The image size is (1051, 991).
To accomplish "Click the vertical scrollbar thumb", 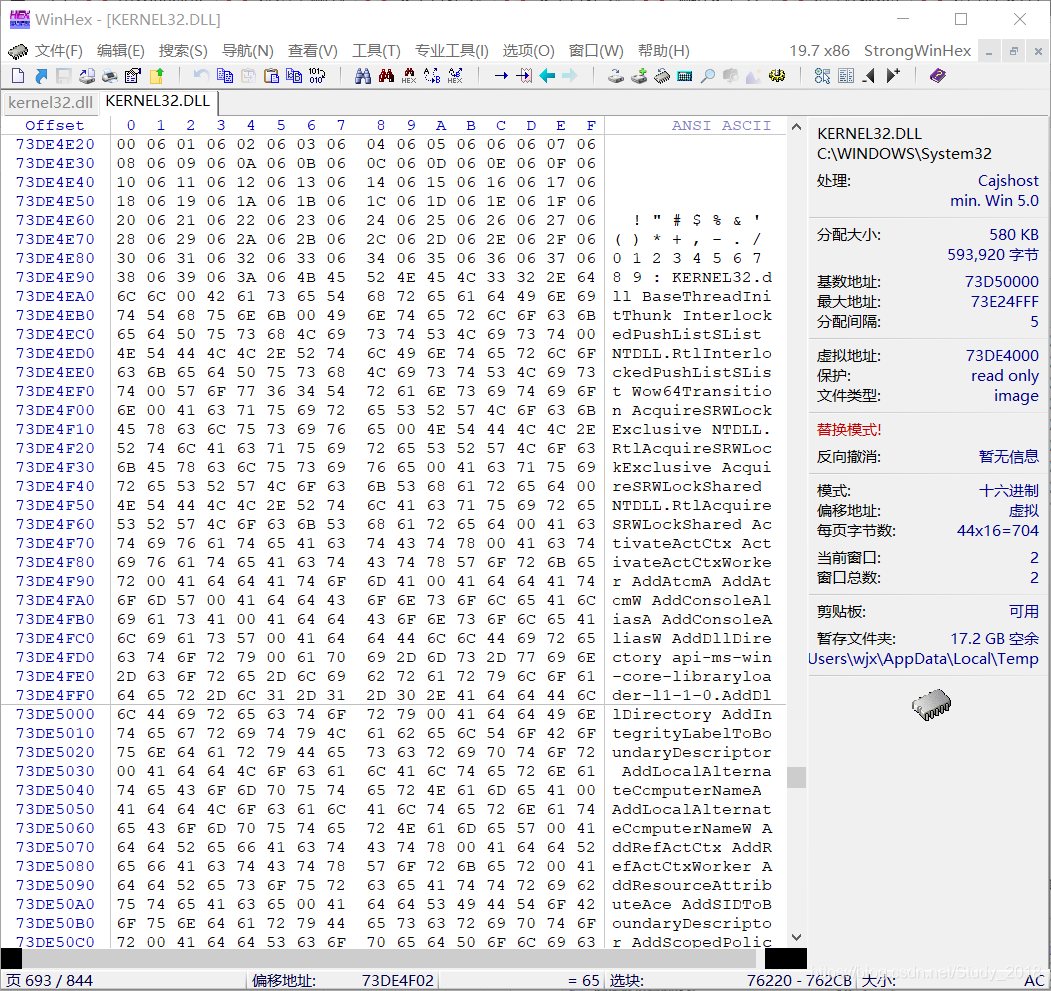I will (796, 777).
